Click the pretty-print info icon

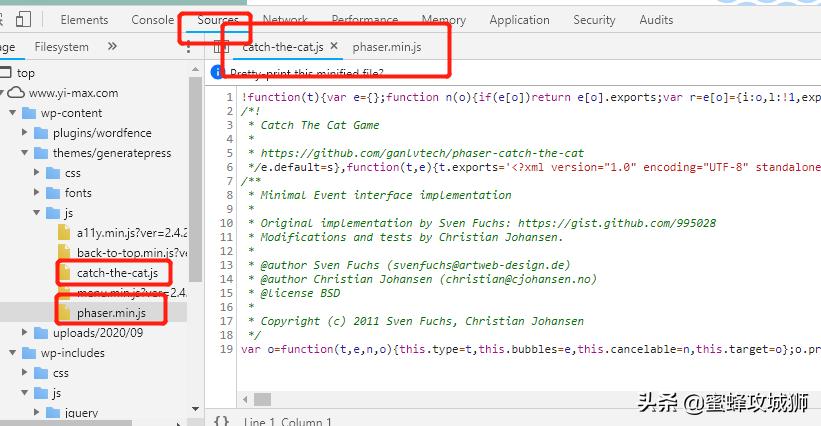point(217,72)
